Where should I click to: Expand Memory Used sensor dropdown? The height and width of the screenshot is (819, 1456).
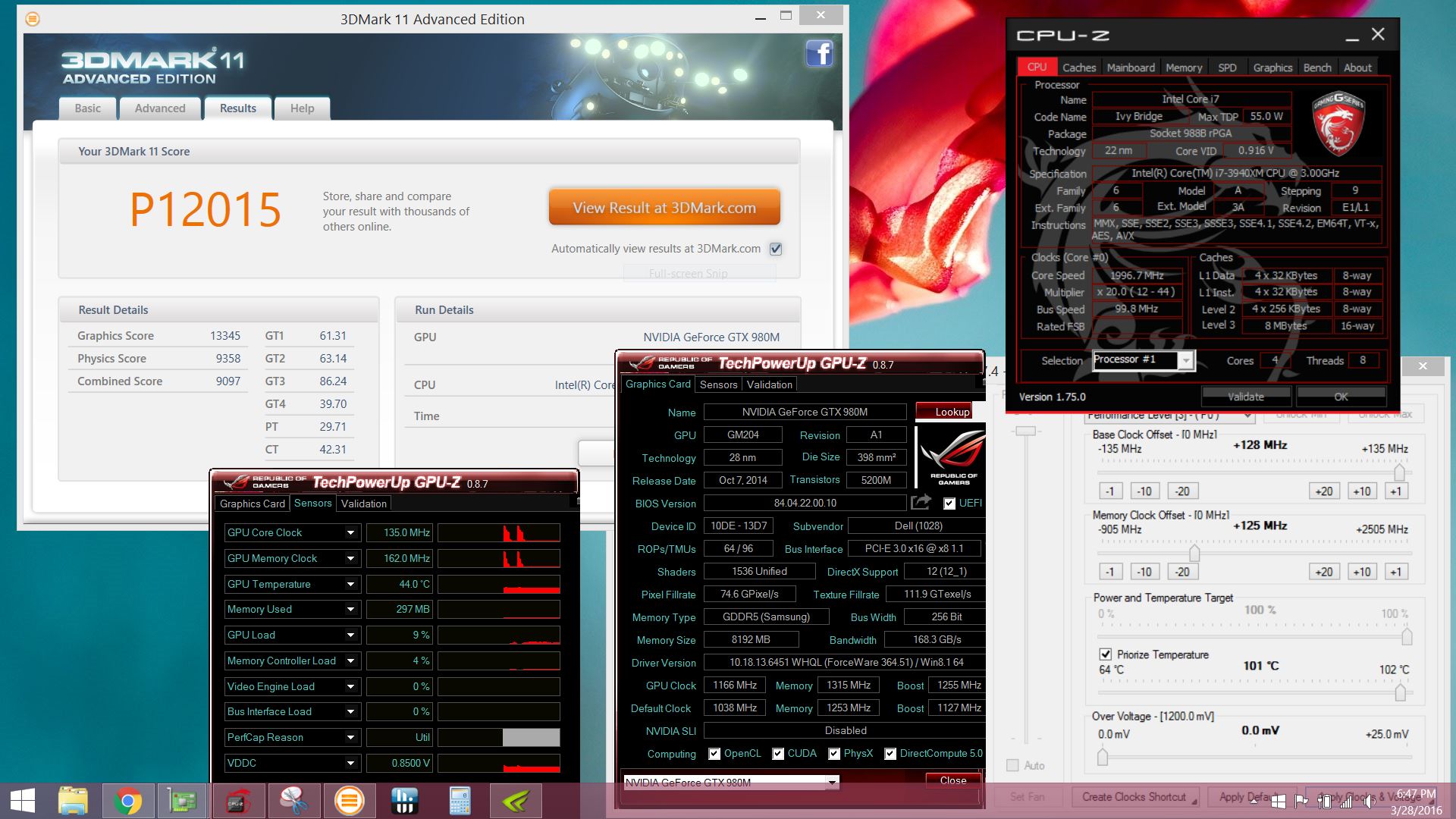pos(350,610)
